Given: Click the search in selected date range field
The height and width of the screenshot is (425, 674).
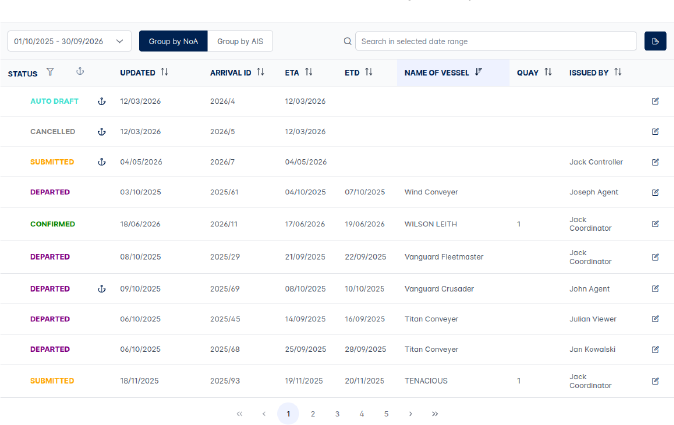Looking at the screenshot, I should click(496, 41).
